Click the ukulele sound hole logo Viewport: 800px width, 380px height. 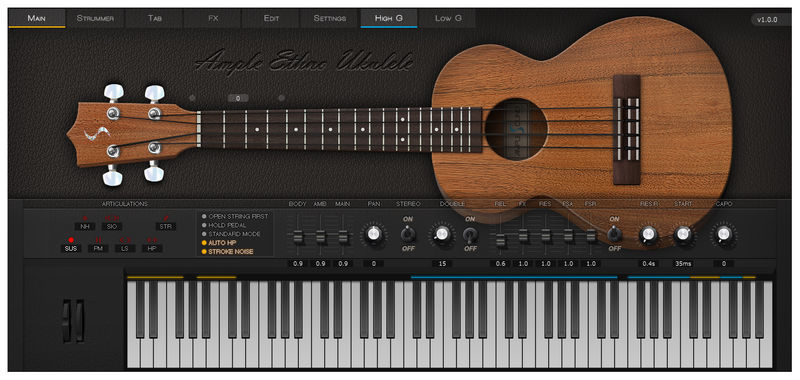516,130
